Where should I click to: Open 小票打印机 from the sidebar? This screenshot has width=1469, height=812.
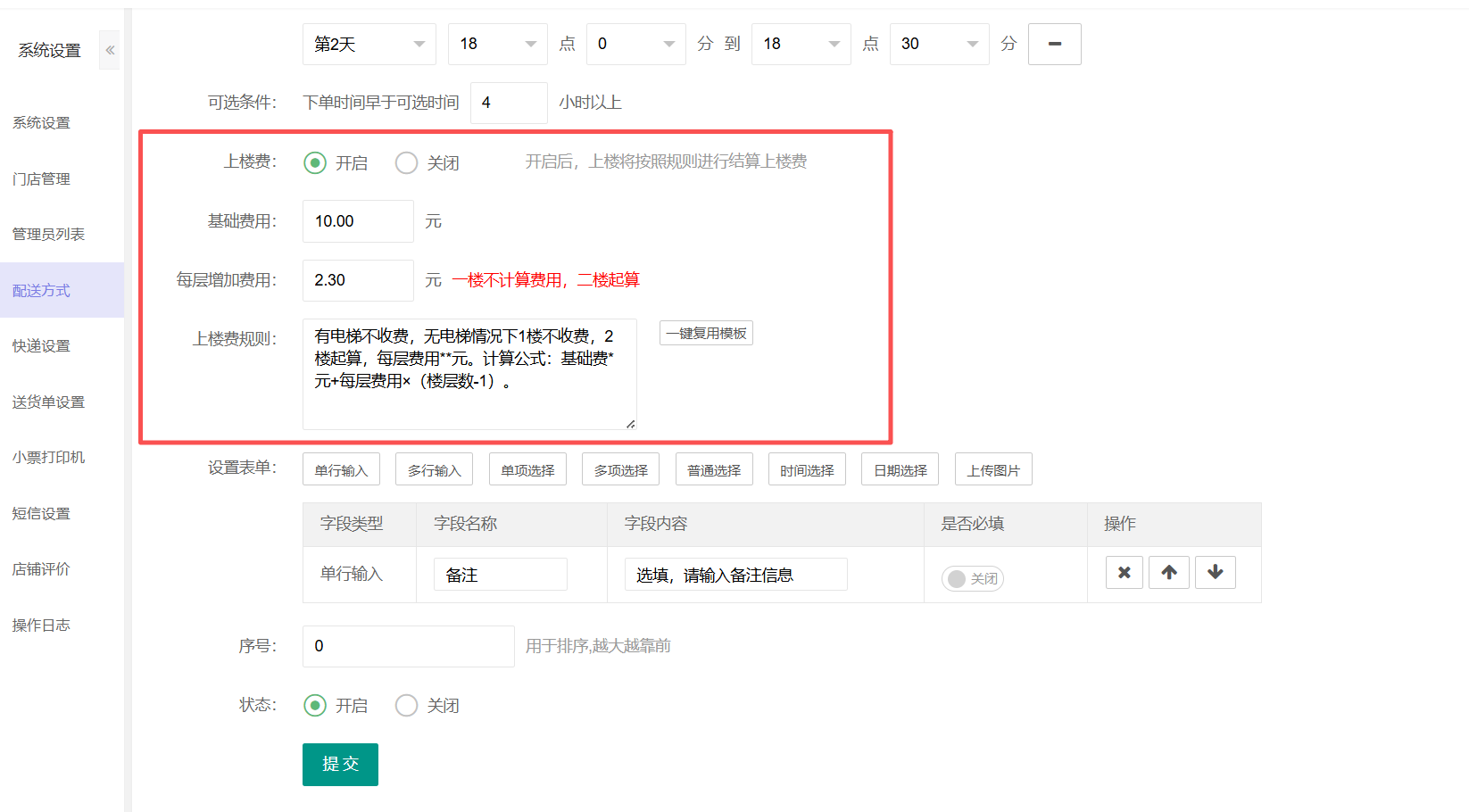[49, 458]
